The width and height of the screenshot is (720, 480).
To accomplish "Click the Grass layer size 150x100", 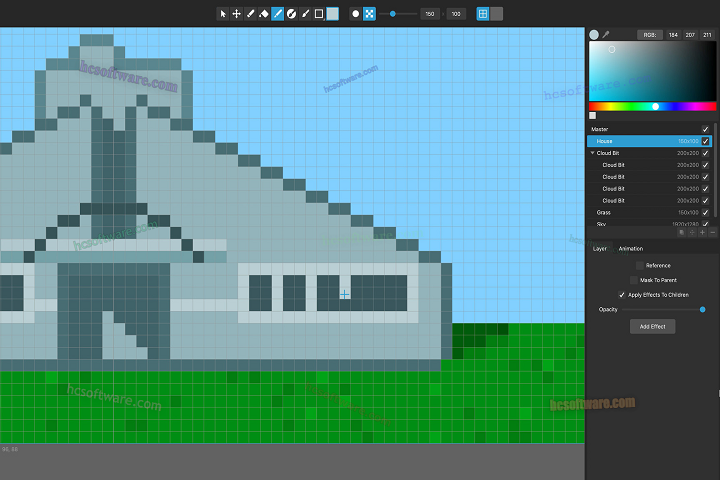I will [x=688, y=213].
